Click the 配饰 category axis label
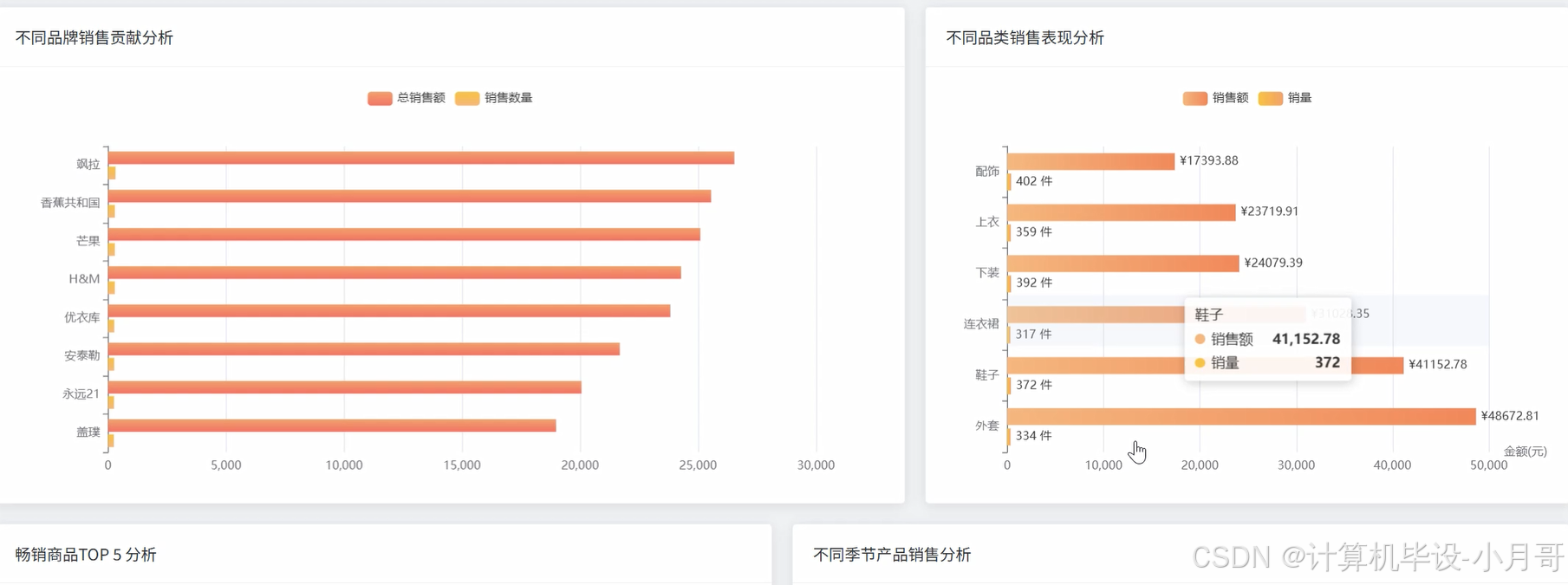 click(x=986, y=171)
